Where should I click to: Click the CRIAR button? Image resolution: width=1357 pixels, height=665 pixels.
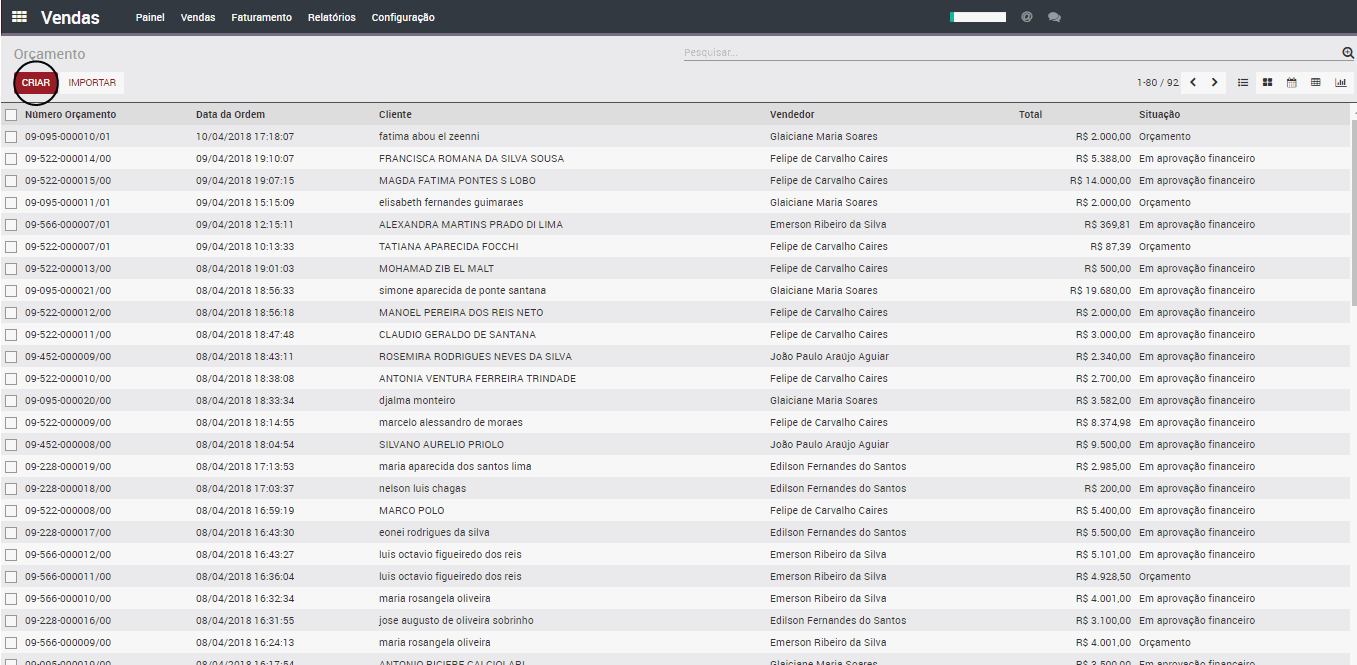click(x=36, y=83)
